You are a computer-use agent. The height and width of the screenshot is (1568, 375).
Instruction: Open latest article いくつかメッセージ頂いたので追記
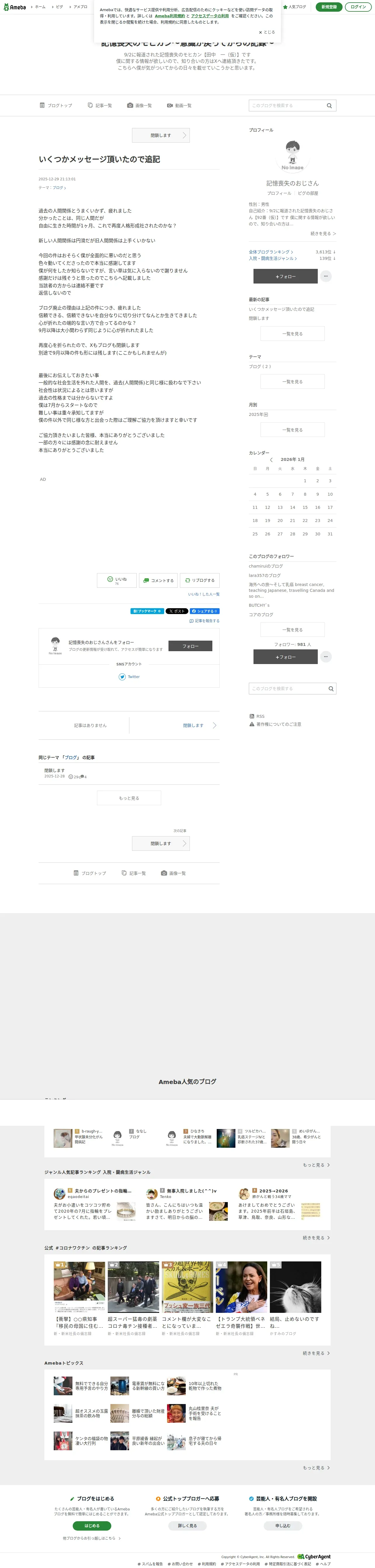click(282, 309)
